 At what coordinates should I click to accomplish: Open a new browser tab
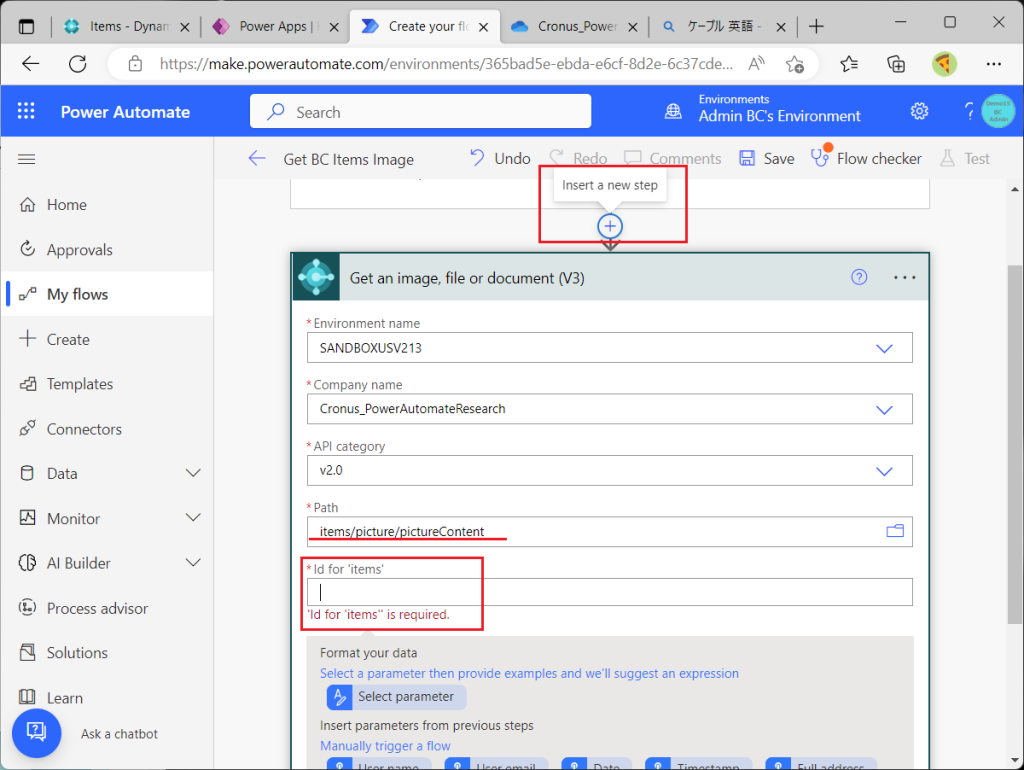click(x=816, y=27)
